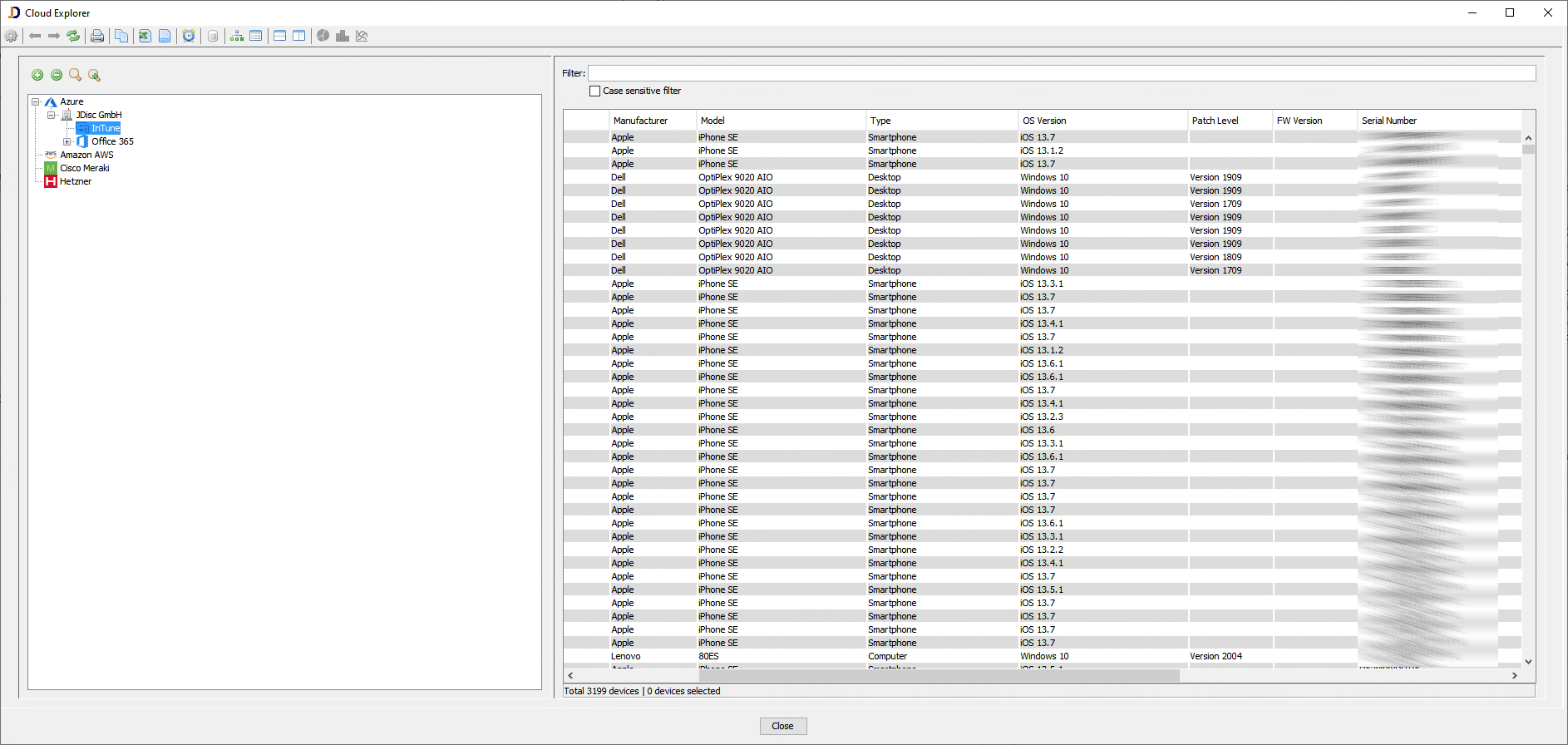Viewport: 1568px width, 745px height.
Task: Select the vertical split layout icon
Action: pyautogui.click(x=299, y=36)
